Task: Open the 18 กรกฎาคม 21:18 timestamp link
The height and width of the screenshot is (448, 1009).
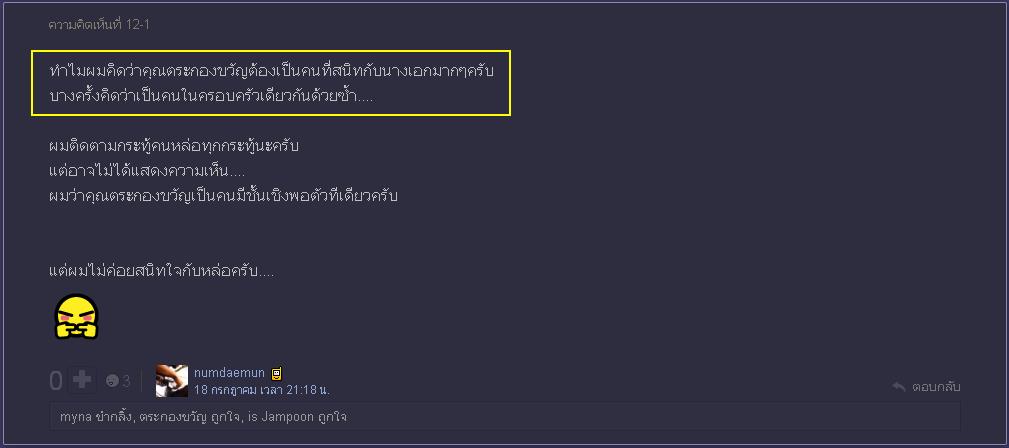Action: click(x=261, y=389)
